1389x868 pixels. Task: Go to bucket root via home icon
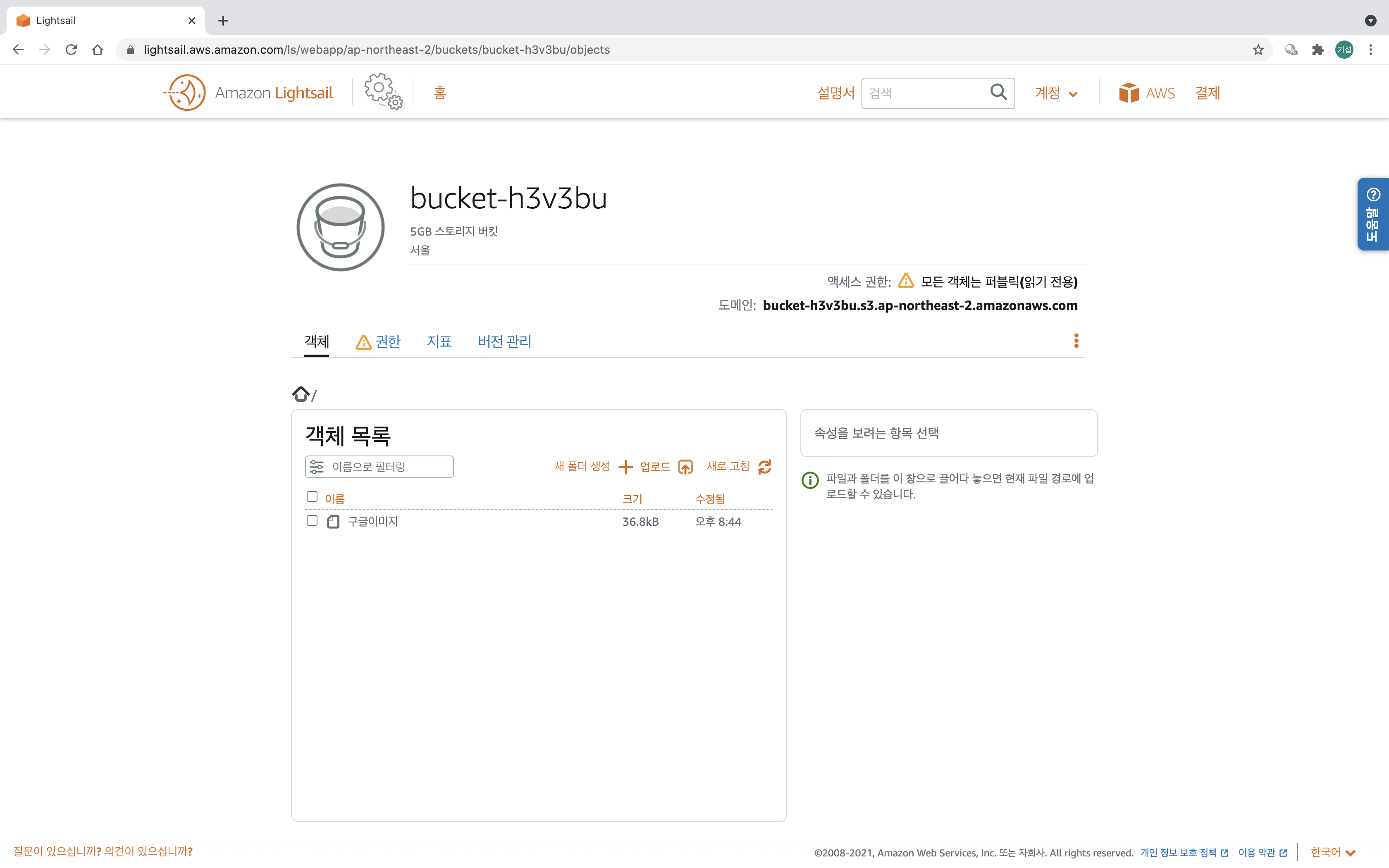300,394
